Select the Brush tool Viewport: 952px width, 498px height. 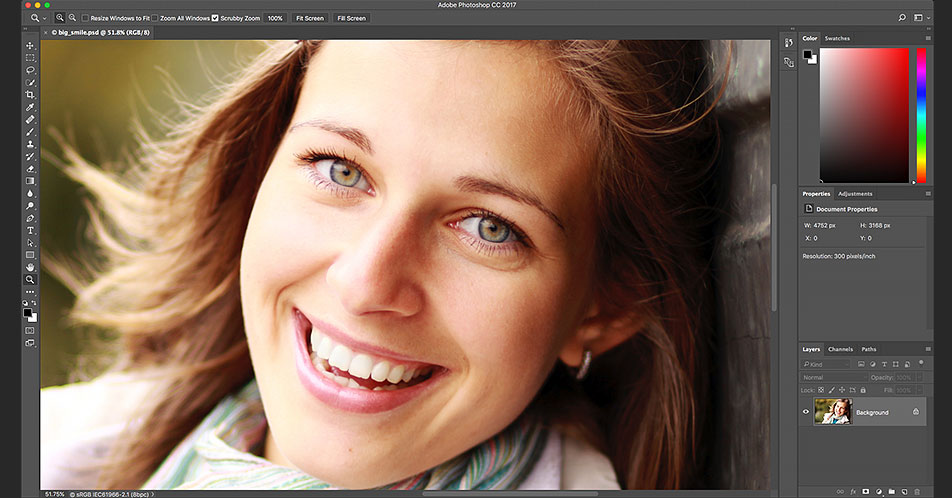30,132
